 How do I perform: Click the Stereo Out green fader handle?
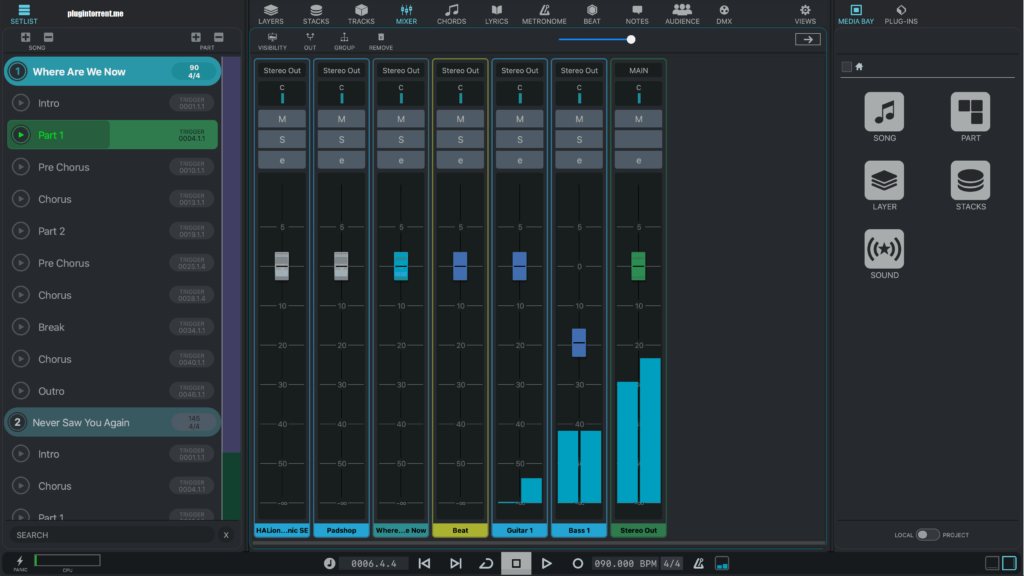click(638, 266)
